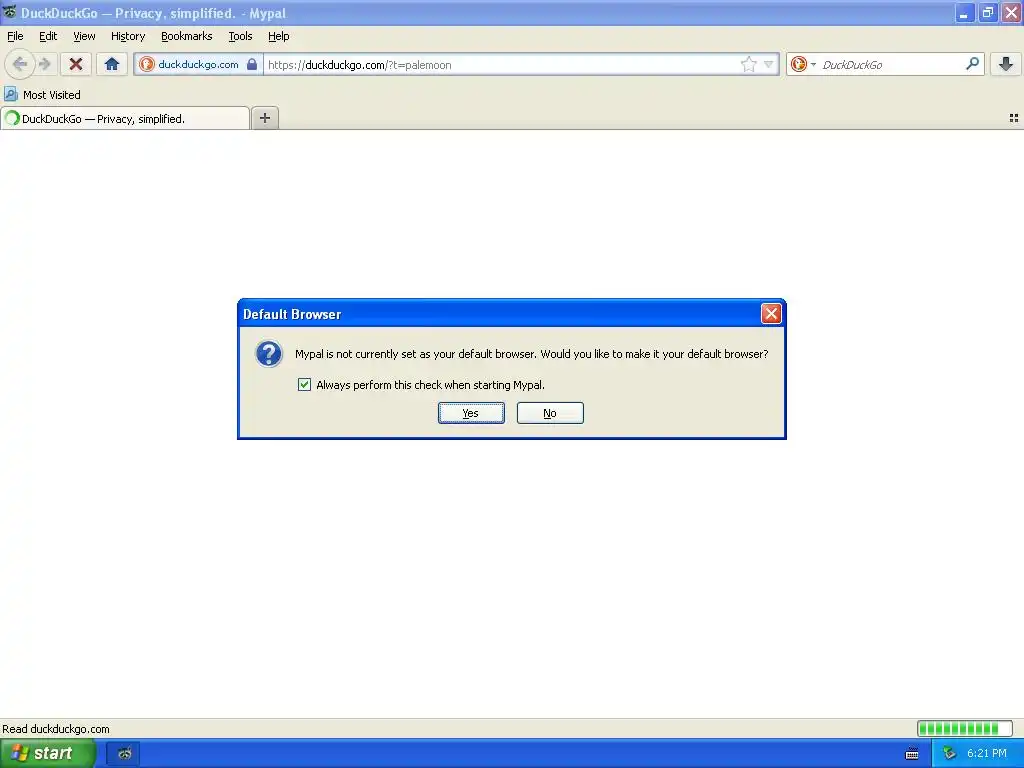The height and width of the screenshot is (768, 1024).
Task: Open the URL history dropdown arrow
Action: pos(769,64)
